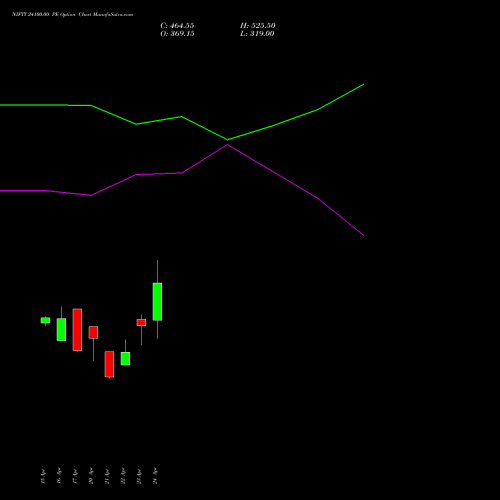The height and width of the screenshot is (500, 500).
Task: Click the '21 Apr' date axis label
Action: [107, 476]
